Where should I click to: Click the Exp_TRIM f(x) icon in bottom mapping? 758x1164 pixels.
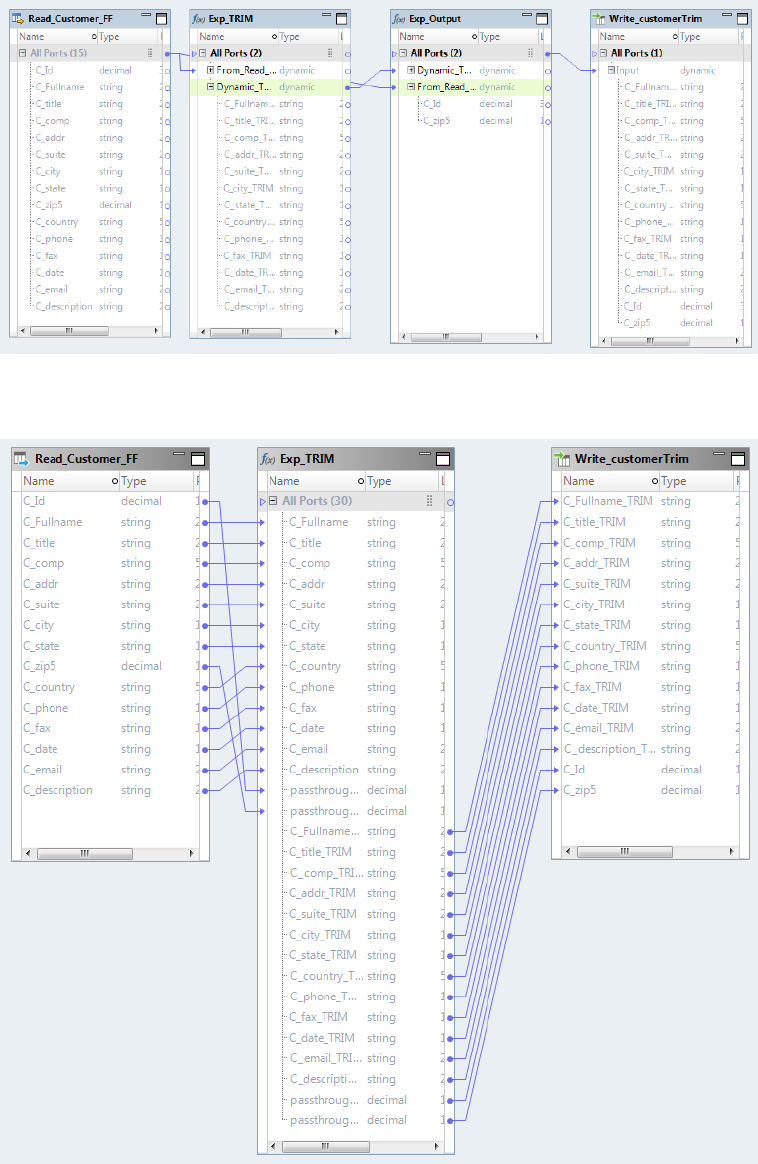pos(269,459)
